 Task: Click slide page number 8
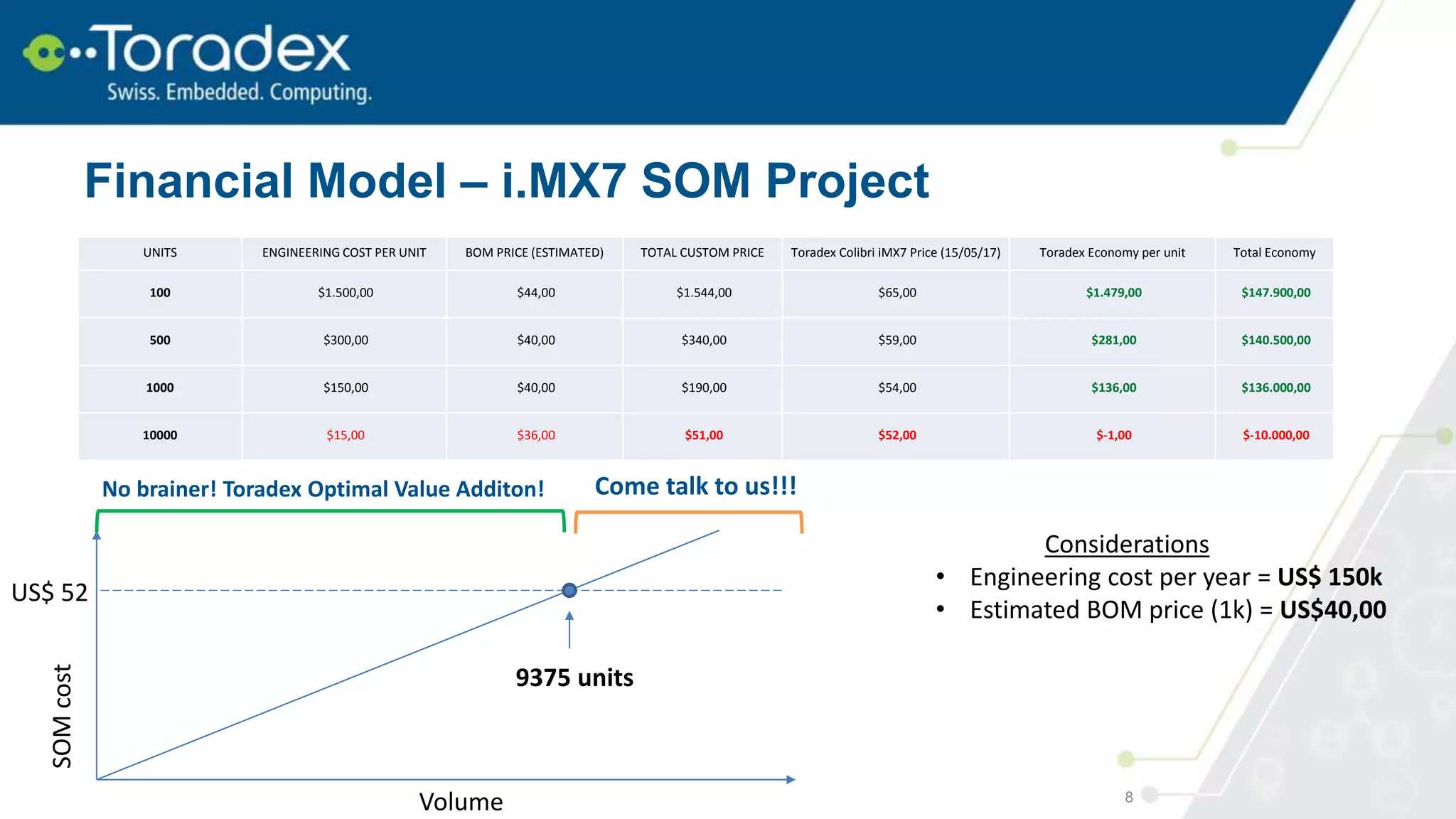(1129, 797)
